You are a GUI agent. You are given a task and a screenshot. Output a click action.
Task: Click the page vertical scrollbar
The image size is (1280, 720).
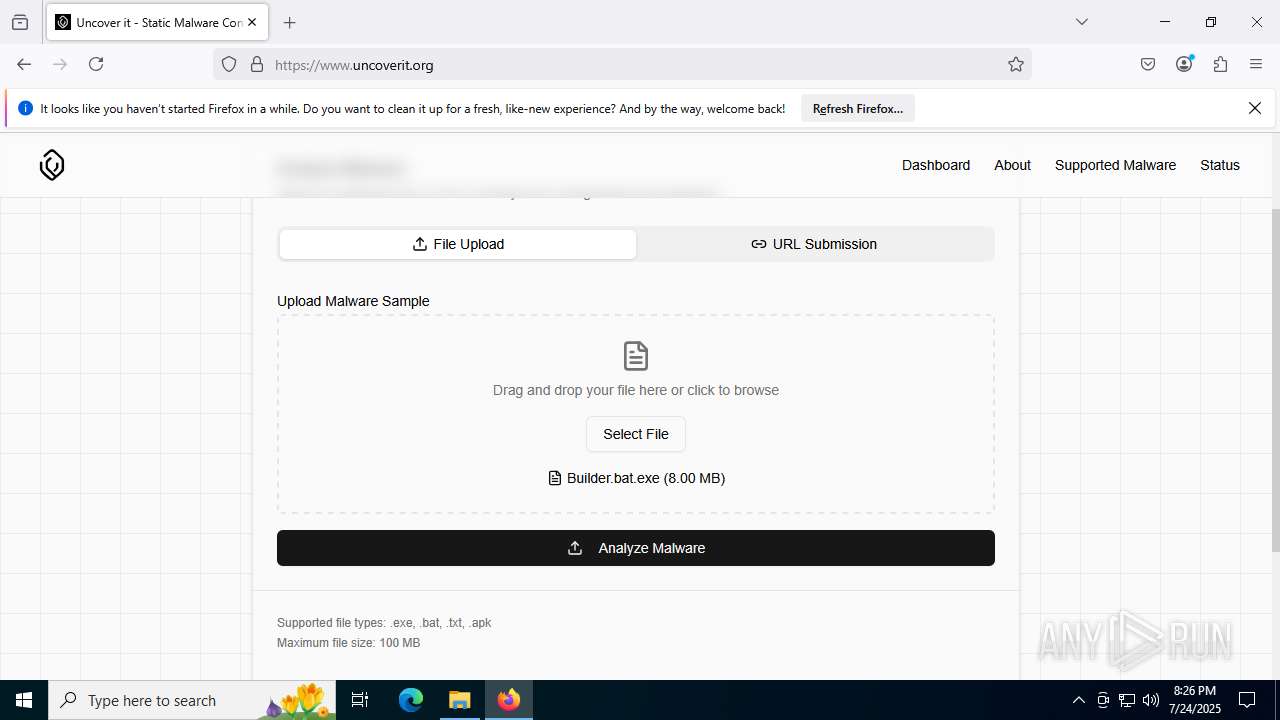coord(1275,380)
